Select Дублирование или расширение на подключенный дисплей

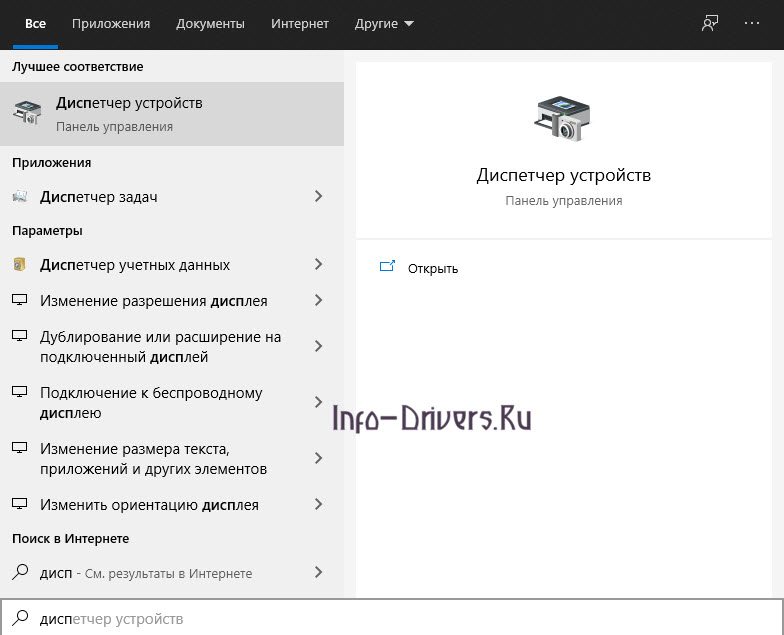(x=160, y=347)
